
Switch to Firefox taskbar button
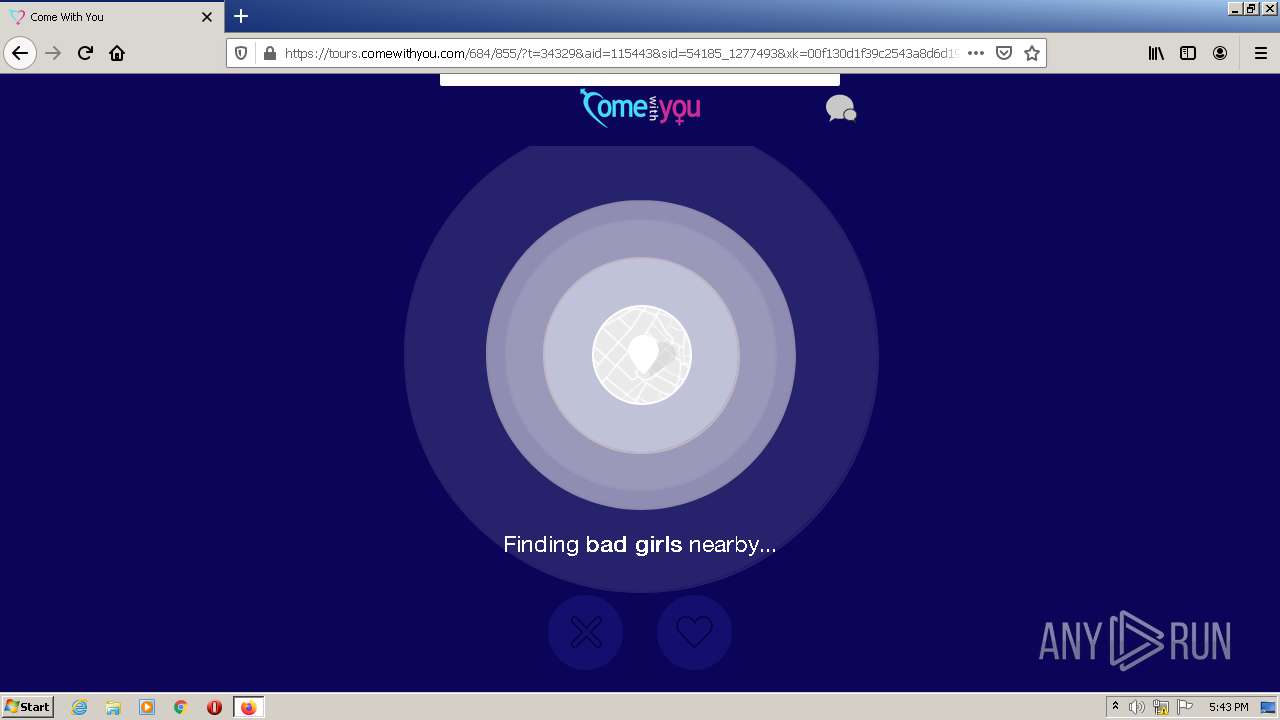coord(248,707)
